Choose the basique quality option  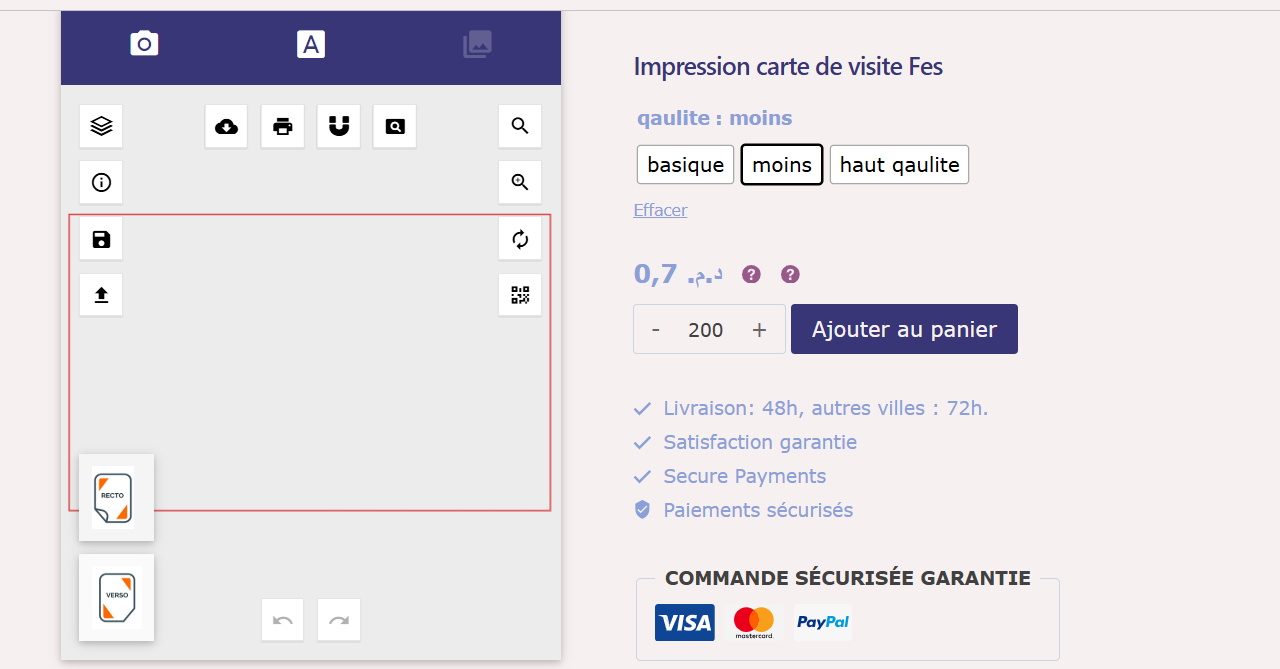click(686, 165)
